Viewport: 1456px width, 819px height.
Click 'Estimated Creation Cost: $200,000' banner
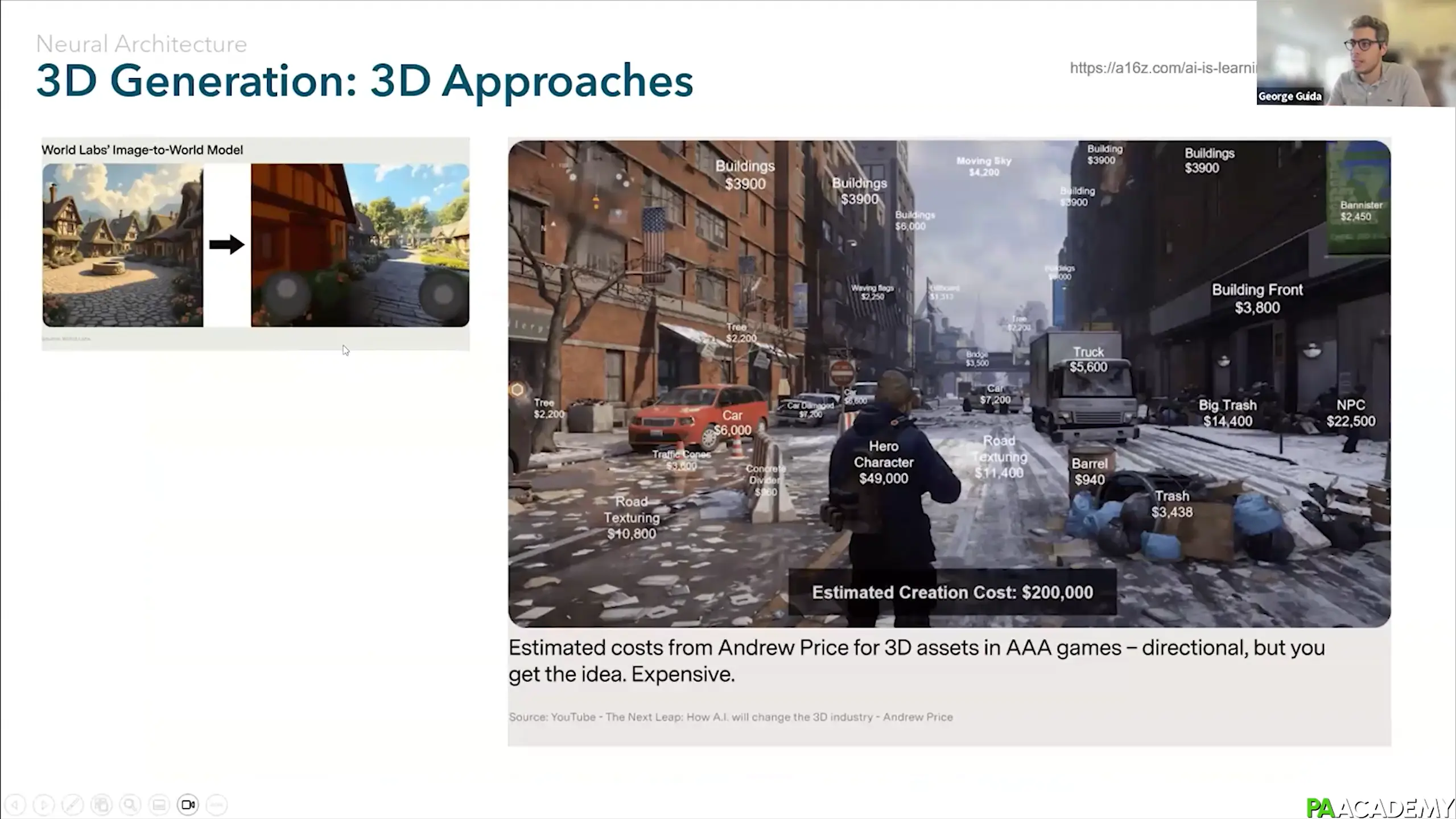[952, 592]
